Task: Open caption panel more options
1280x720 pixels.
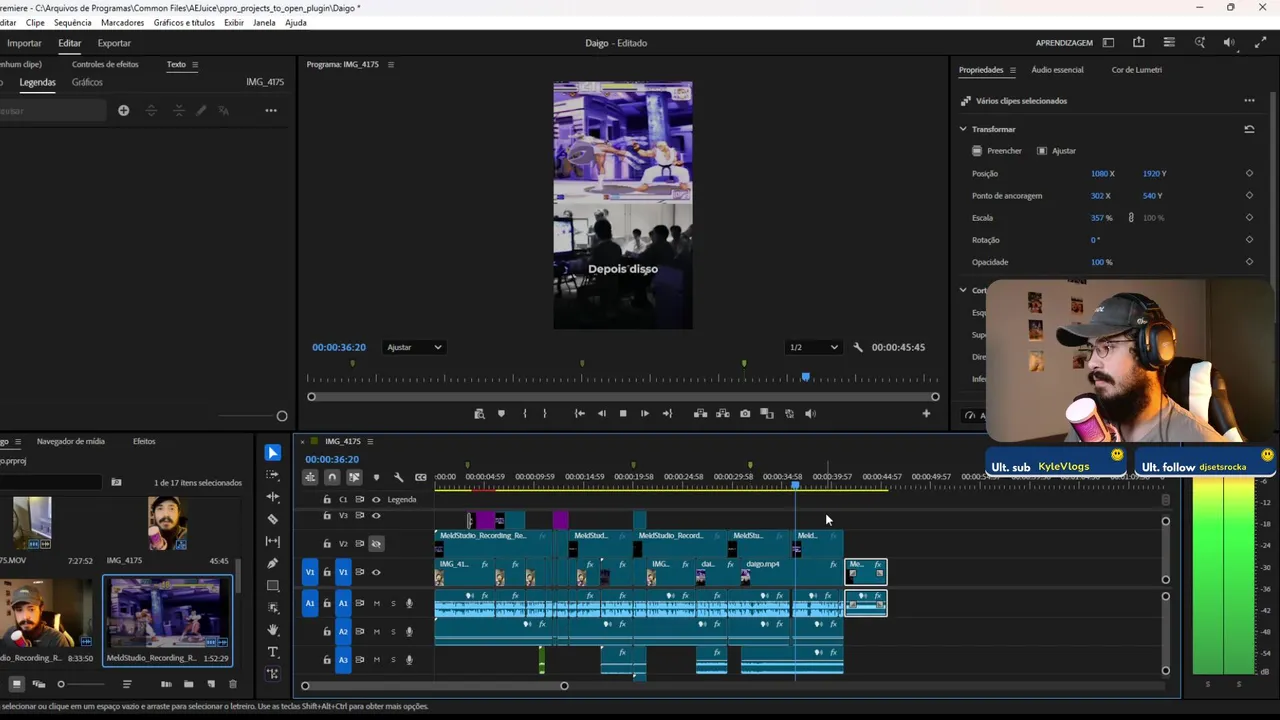Action: (271, 110)
